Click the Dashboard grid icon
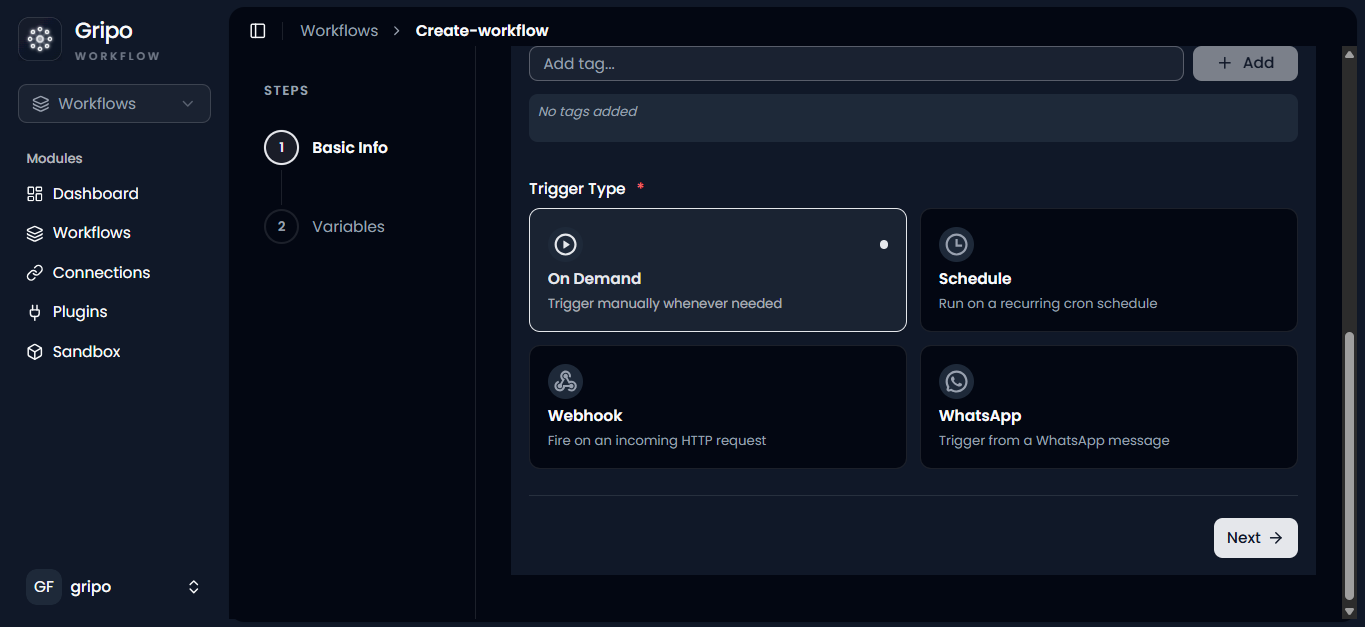The width and height of the screenshot is (1365, 627). [x=35, y=194]
